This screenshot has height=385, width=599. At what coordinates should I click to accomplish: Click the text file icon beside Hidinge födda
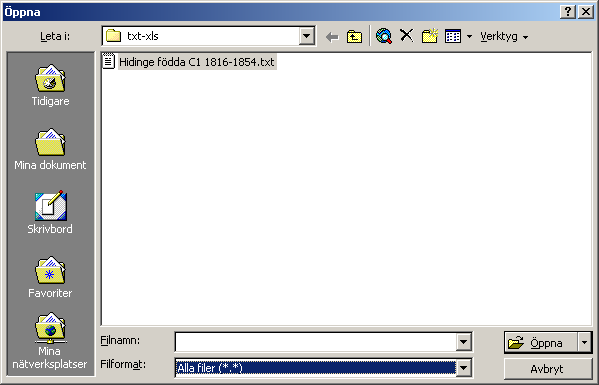click(108, 61)
